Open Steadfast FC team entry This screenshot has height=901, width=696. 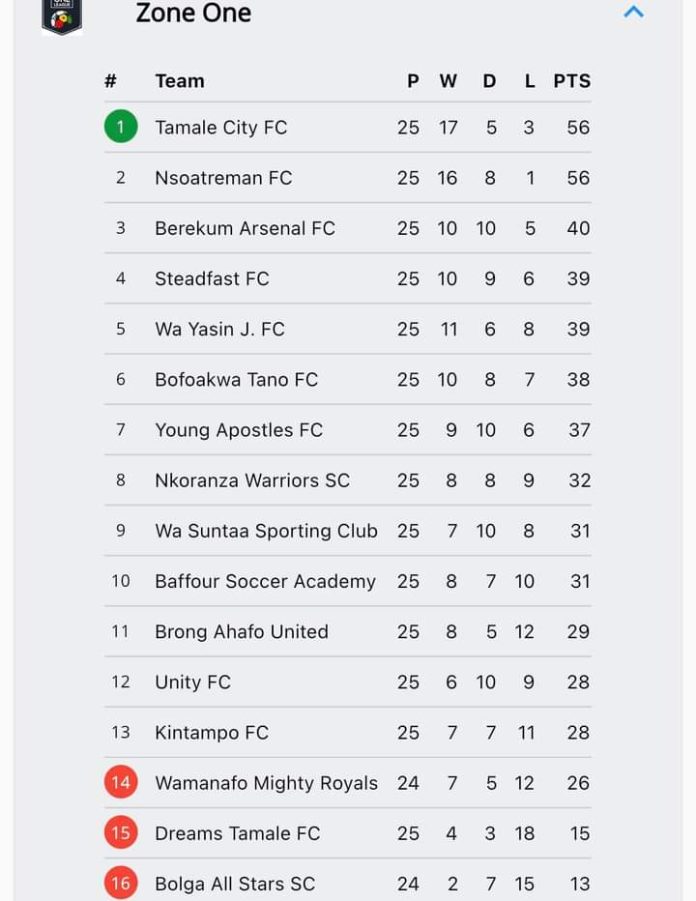(212, 279)
